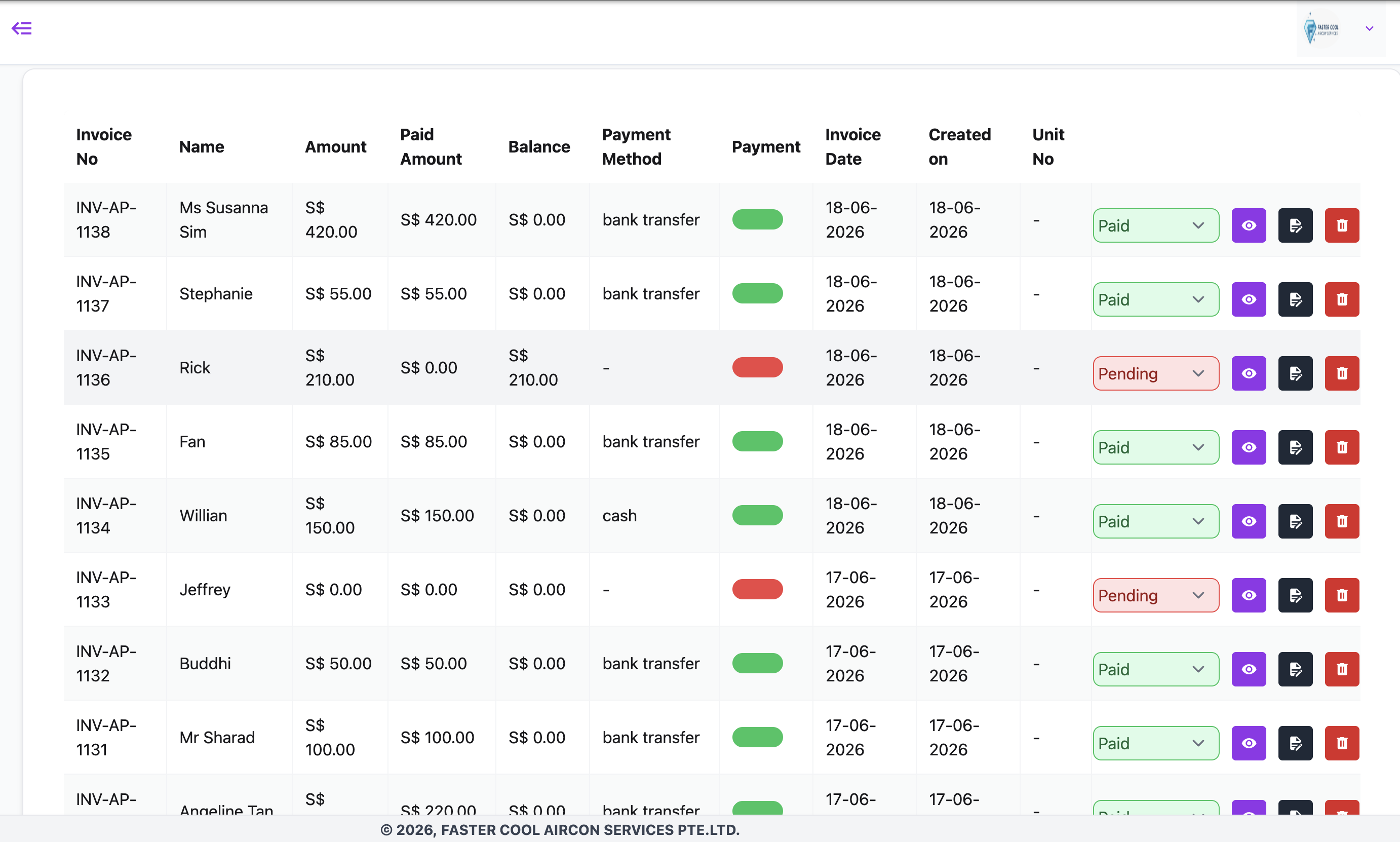Screen dimensions: 1400x842
Task: View Stephanie's invoice INV-AP-1137
Action: [x=1249, y=299]
